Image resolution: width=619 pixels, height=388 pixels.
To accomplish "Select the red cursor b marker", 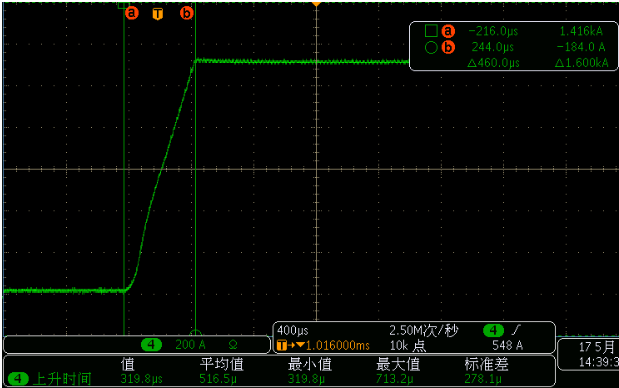I will coord(187,13).
